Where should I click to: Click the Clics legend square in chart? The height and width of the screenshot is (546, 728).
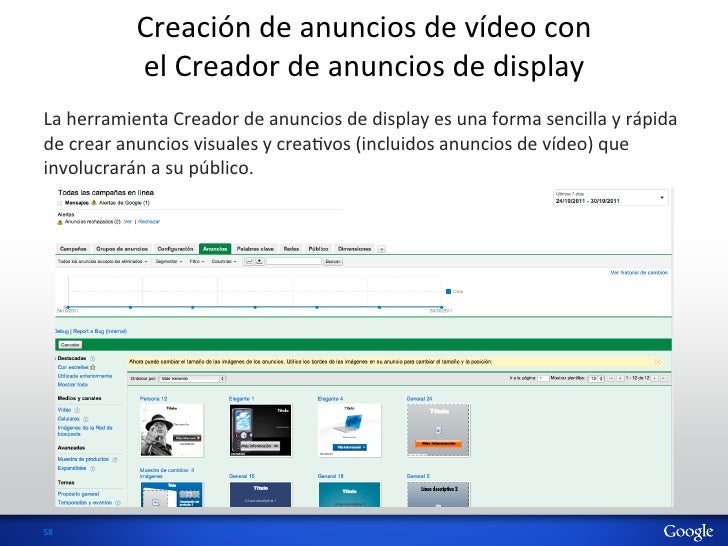[x=448, y=292]
